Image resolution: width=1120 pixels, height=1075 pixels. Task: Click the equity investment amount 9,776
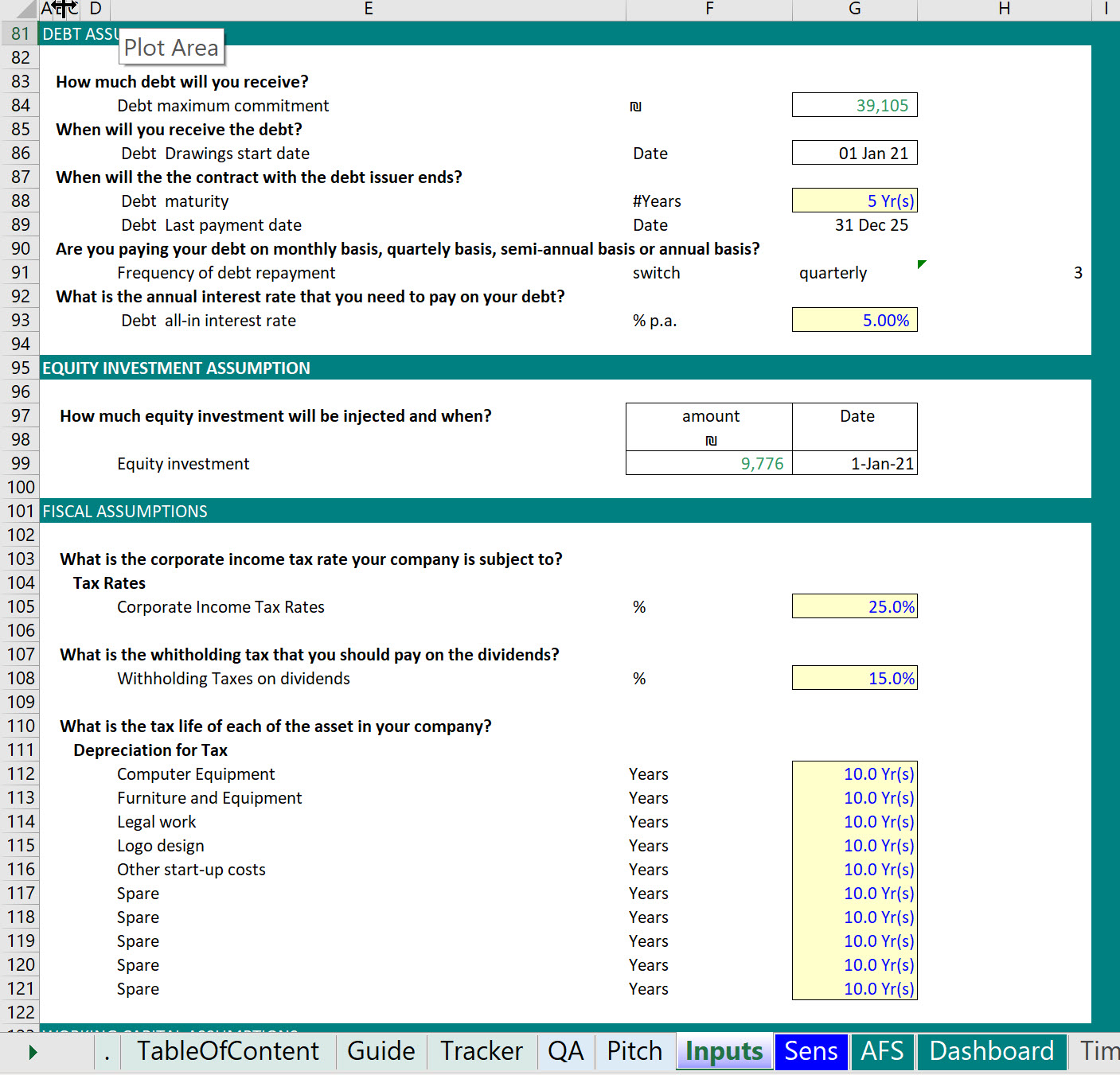[709, 463]
